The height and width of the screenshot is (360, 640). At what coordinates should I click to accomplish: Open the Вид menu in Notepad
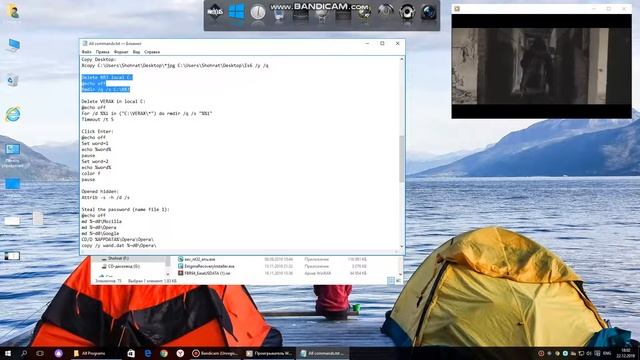click(x=136, y=52)
